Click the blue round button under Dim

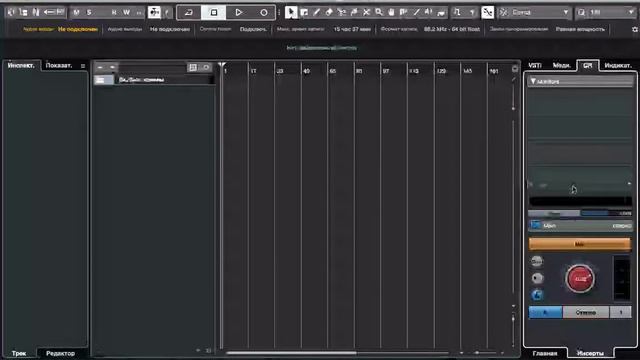[537, 295]
